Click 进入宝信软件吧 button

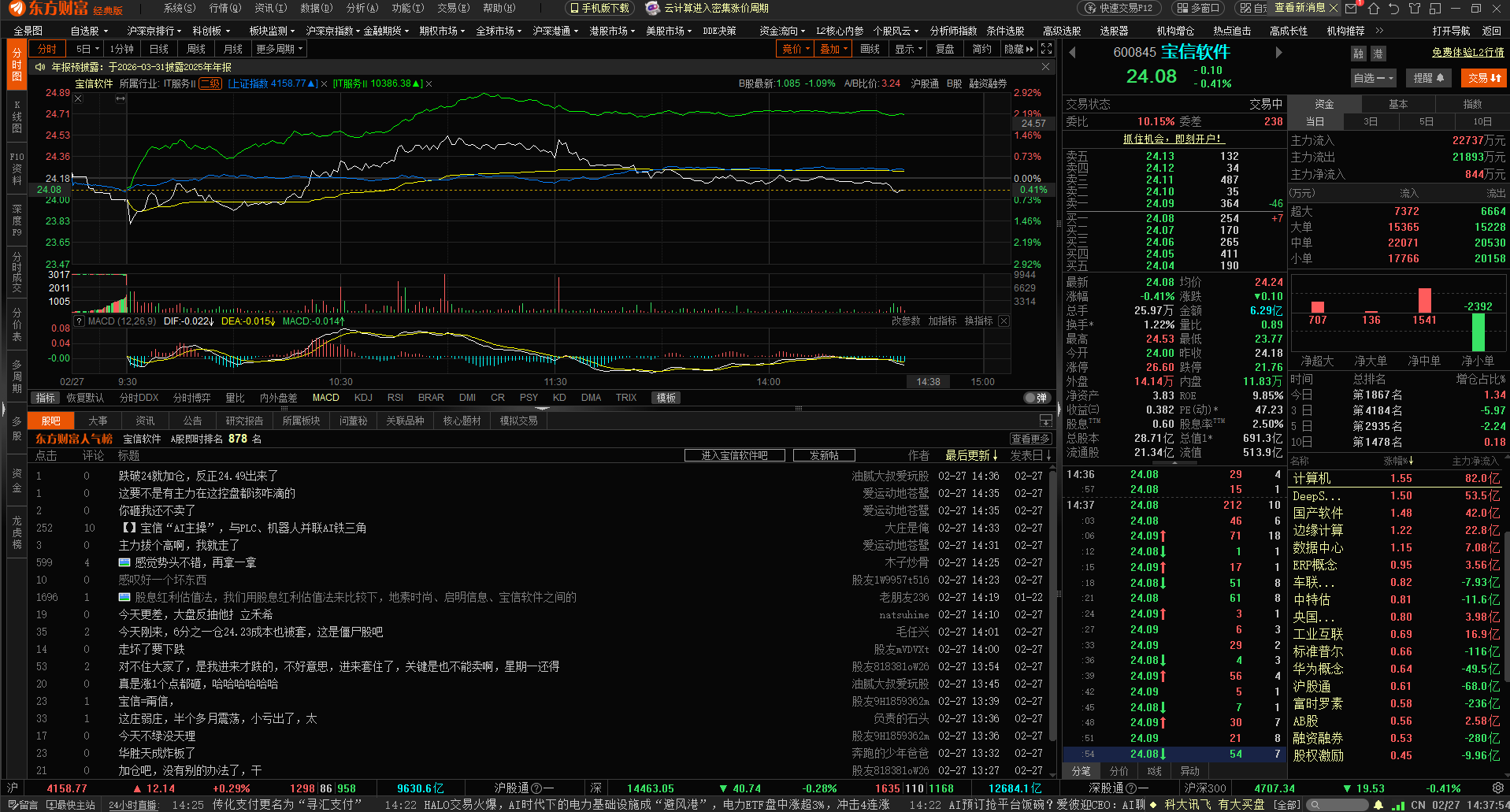(734, 455)
